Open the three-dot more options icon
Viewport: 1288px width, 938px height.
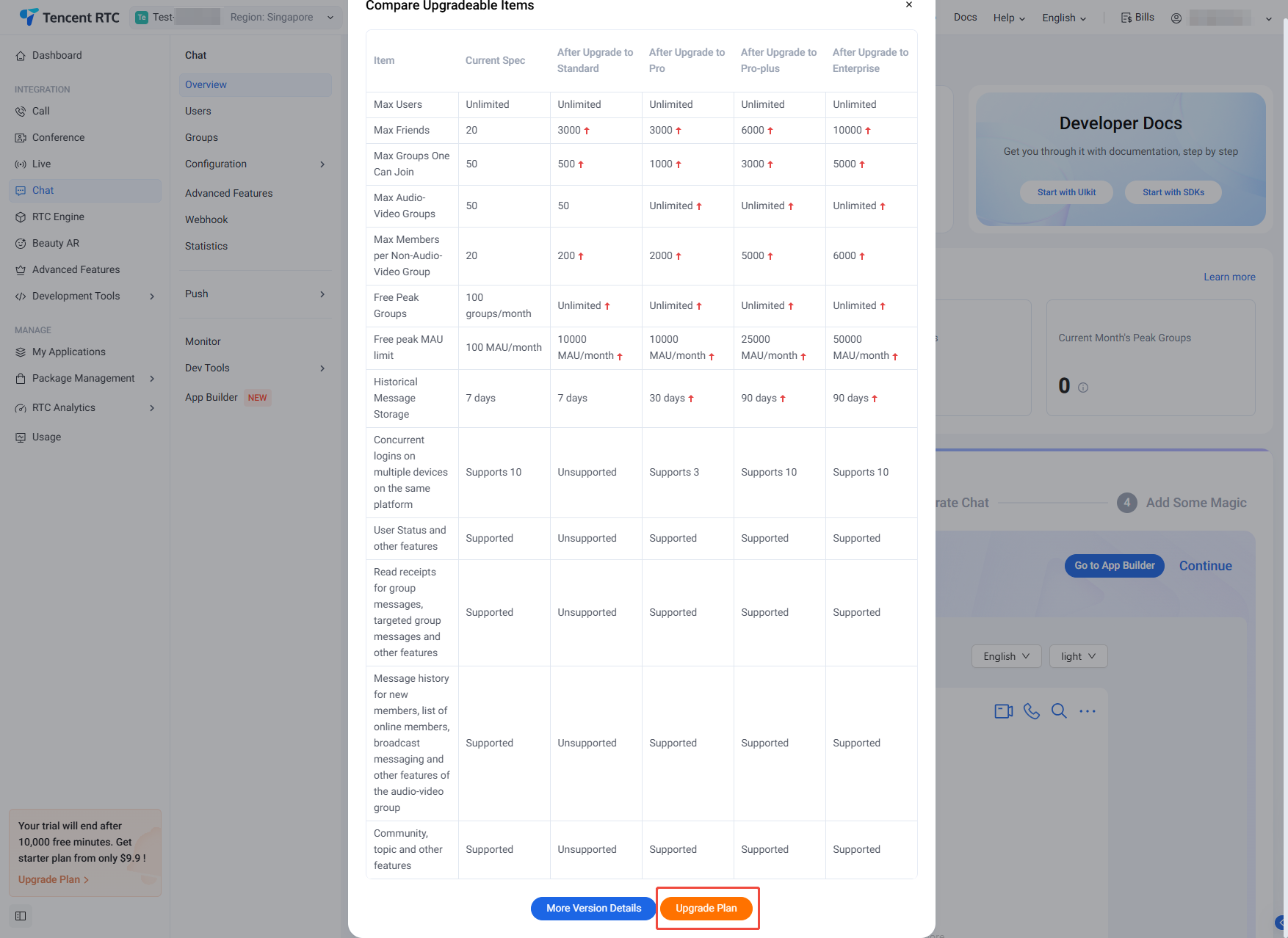pos(1088,711)
